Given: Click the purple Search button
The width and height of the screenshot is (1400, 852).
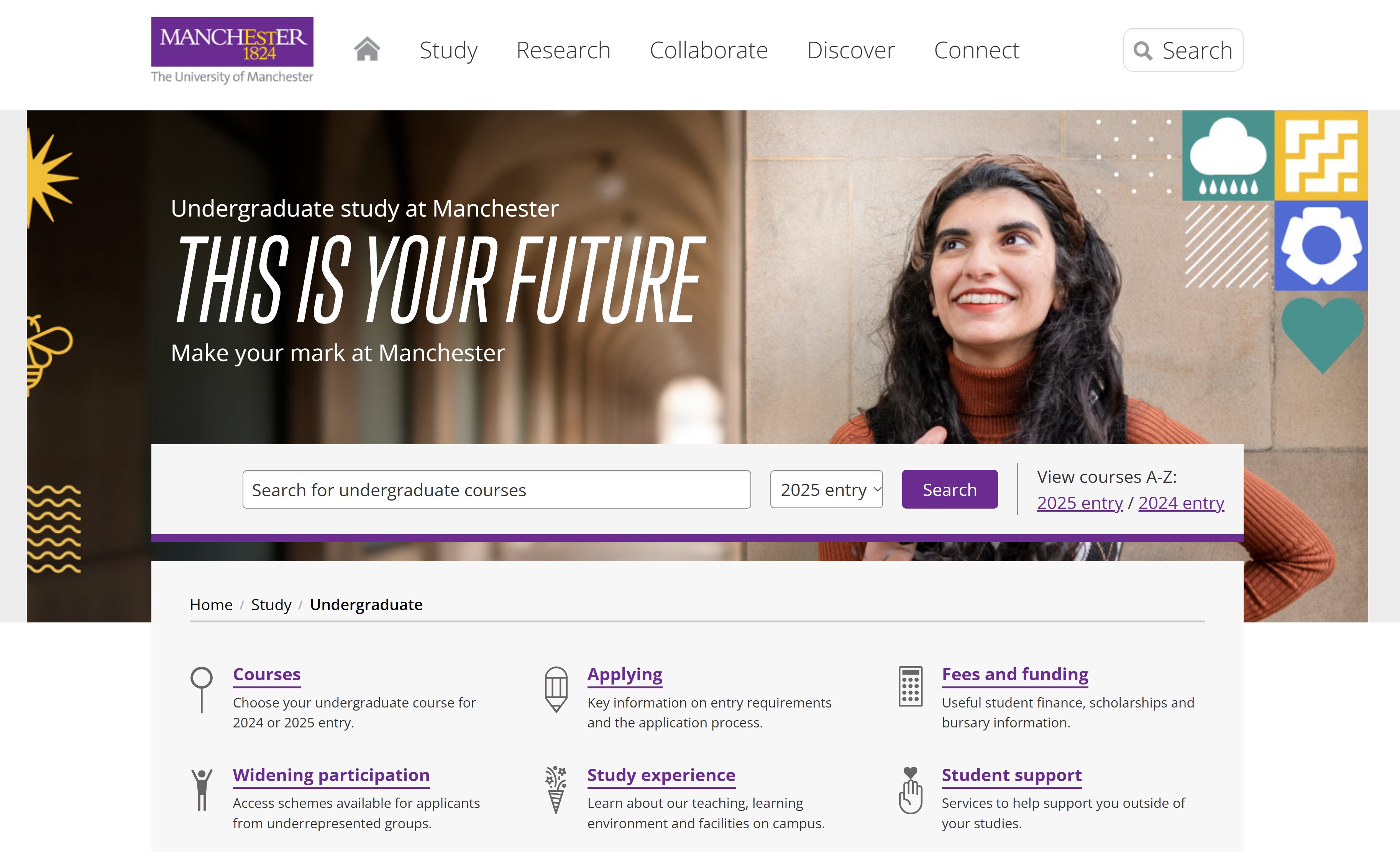Looking at the screenshot, I should [949, 489].
